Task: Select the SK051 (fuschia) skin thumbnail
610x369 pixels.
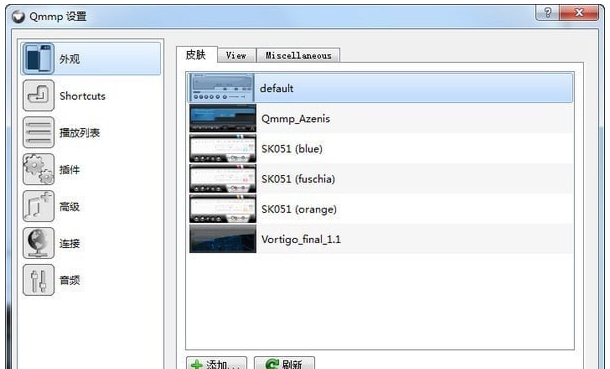Action: tap(223, 179)
